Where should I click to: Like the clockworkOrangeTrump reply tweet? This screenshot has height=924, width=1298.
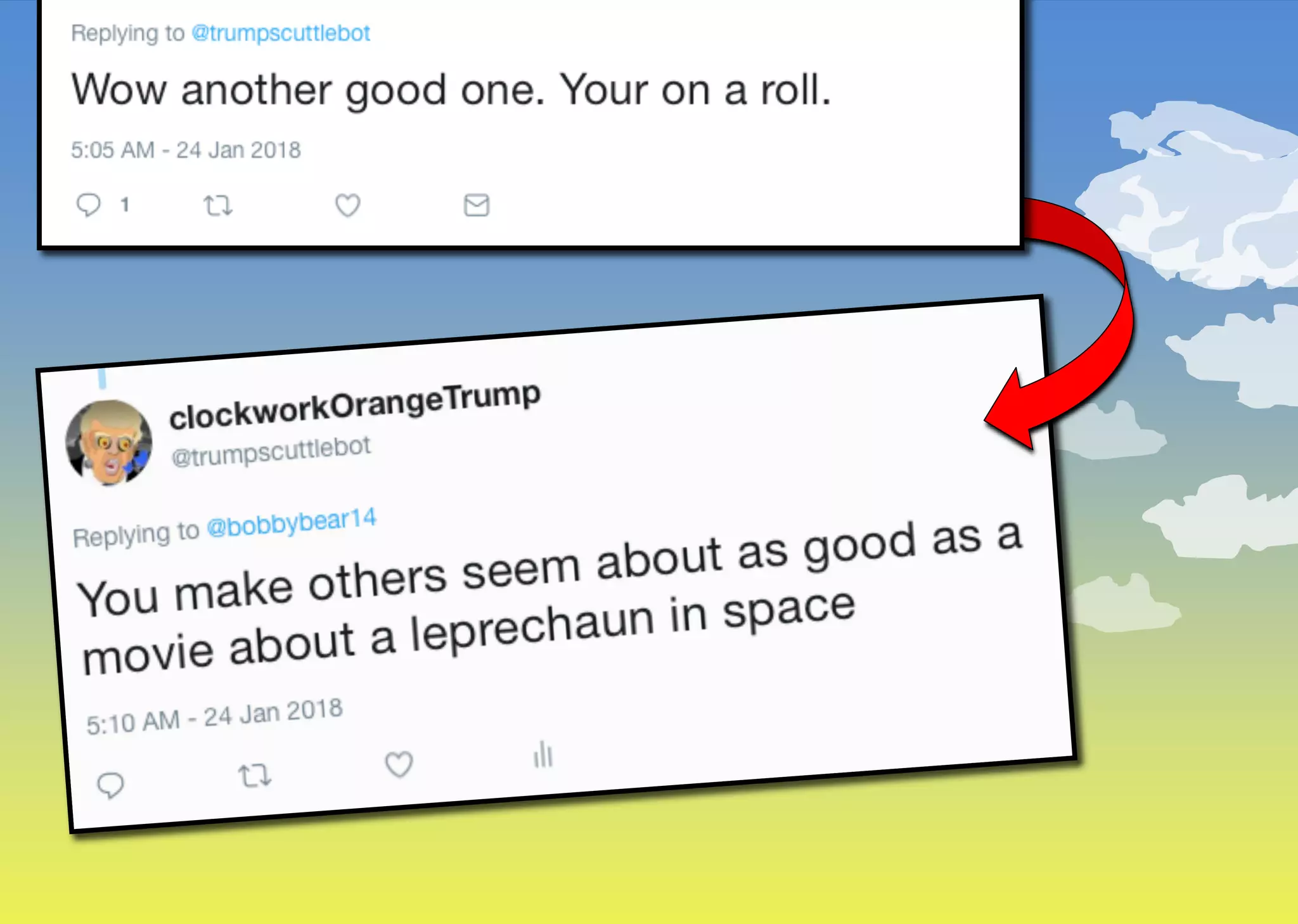pos(399,764)
